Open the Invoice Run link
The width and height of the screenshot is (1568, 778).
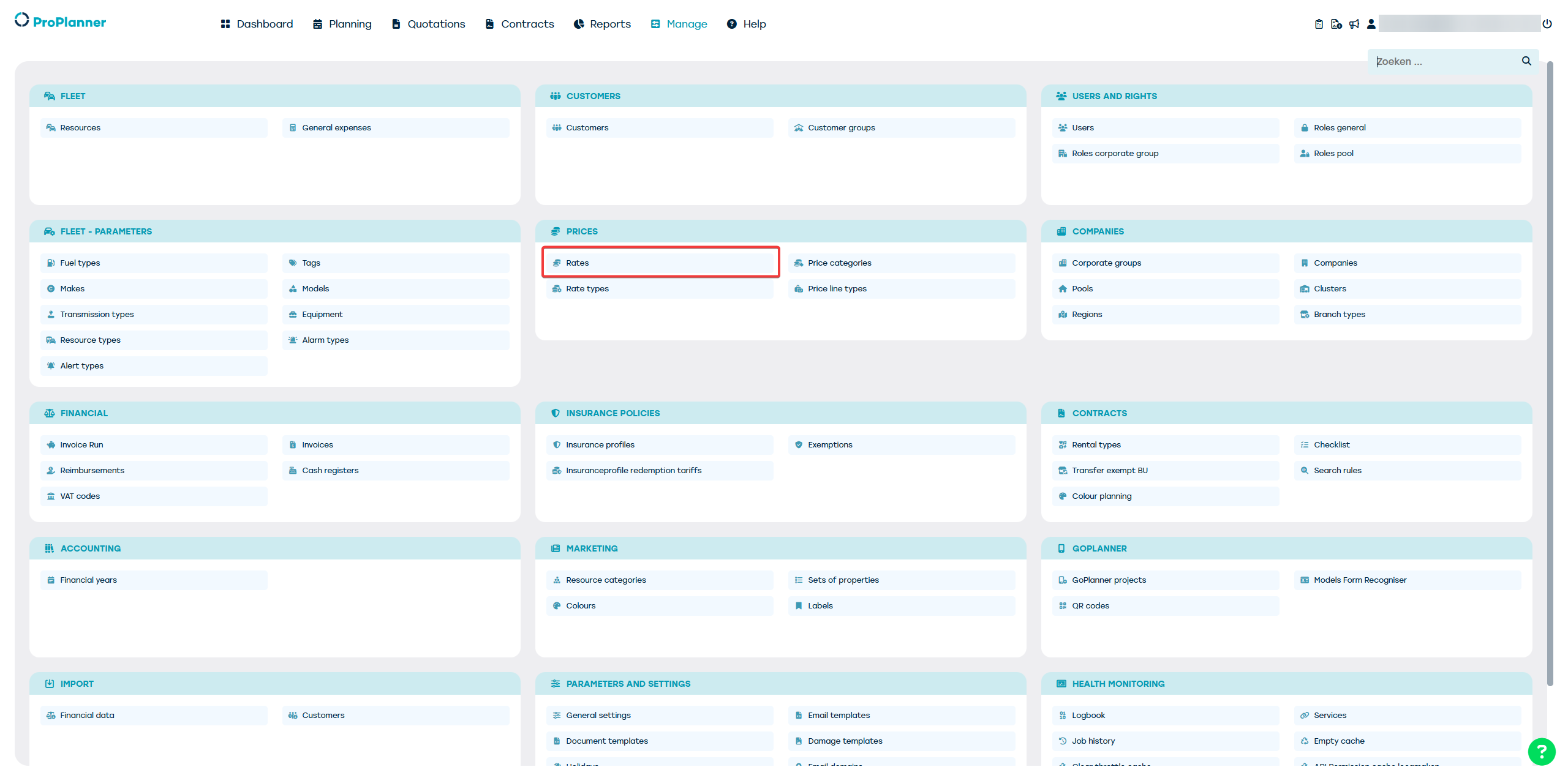click(81, 444)
